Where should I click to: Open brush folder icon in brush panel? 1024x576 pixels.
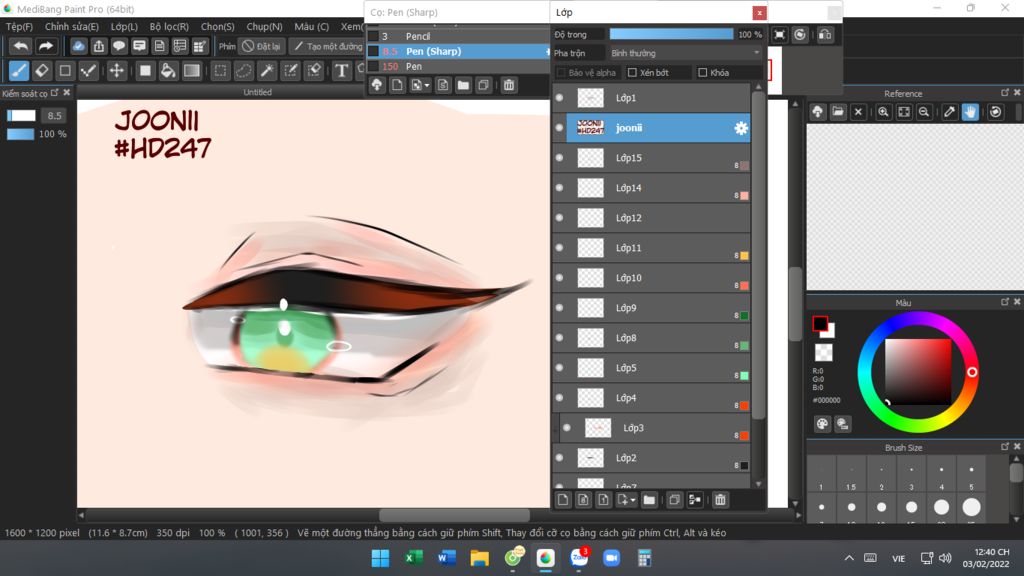(463, 85)
